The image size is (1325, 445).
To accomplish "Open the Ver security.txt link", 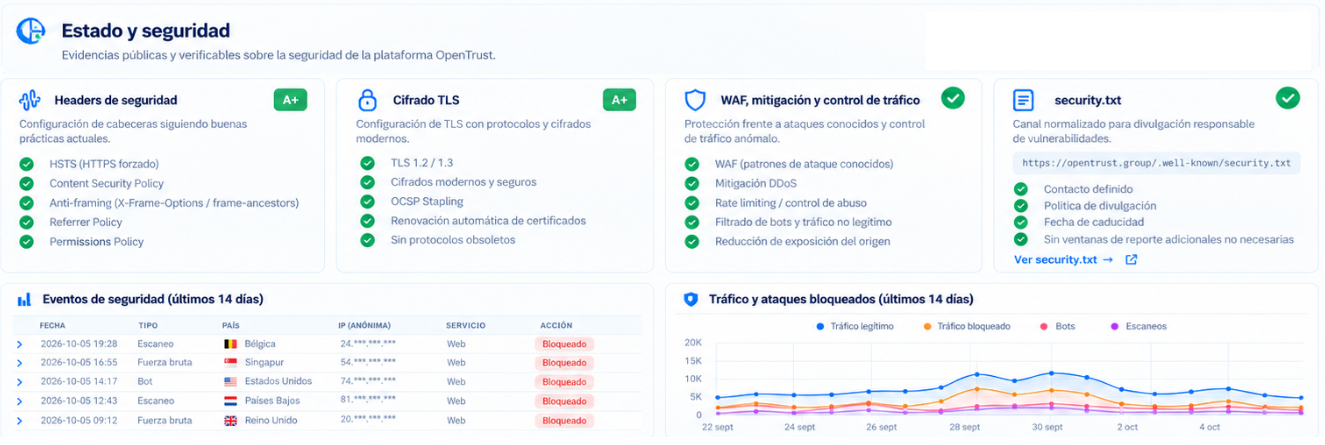I will pos(1063,260).
